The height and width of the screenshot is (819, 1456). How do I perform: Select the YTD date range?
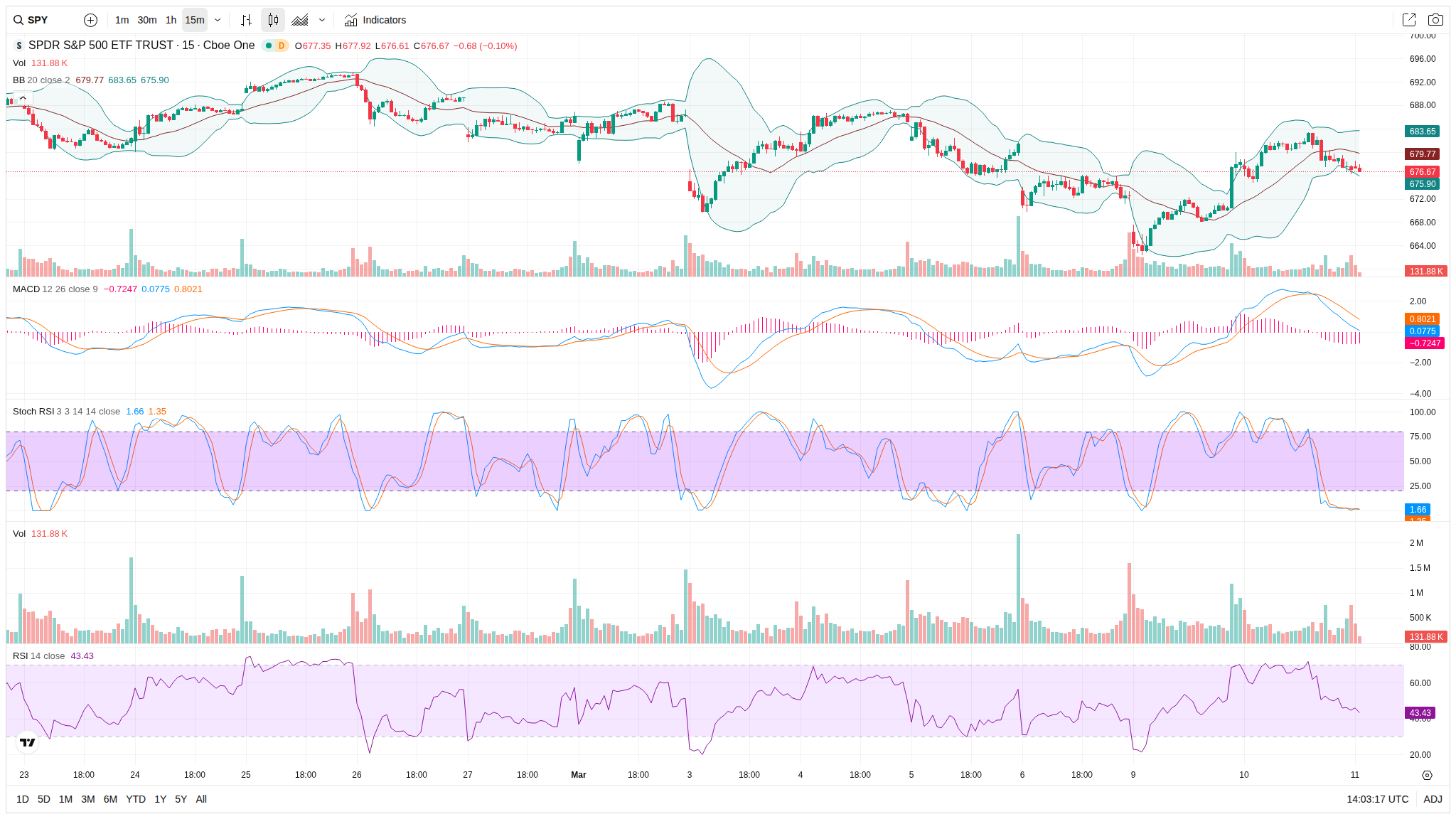135,799
